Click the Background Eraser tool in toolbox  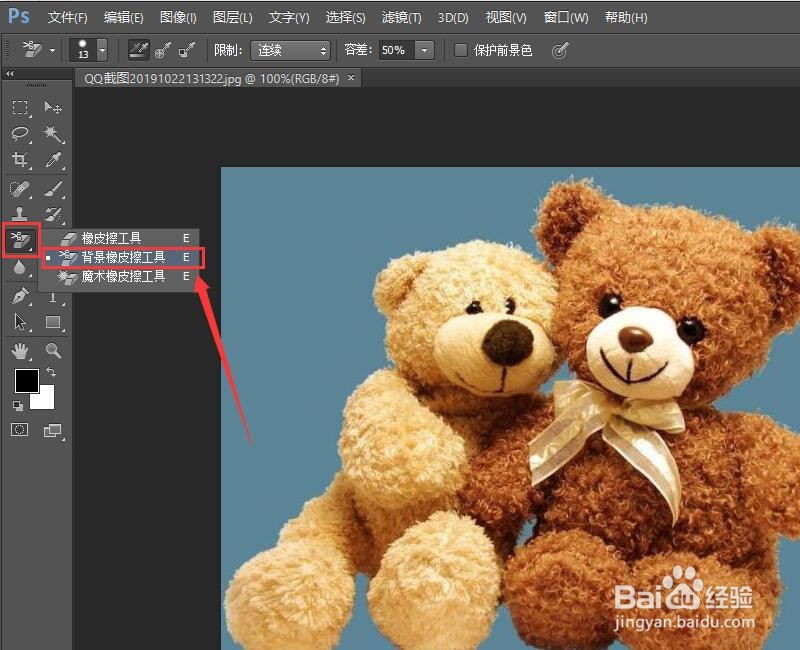click(x=20, y=240)
